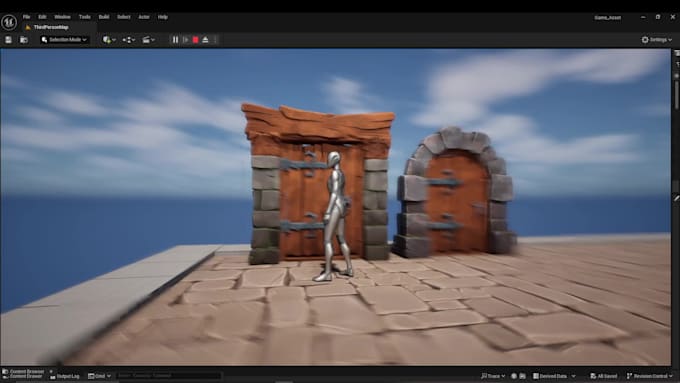Open the Tools menu

coord(85,17)
